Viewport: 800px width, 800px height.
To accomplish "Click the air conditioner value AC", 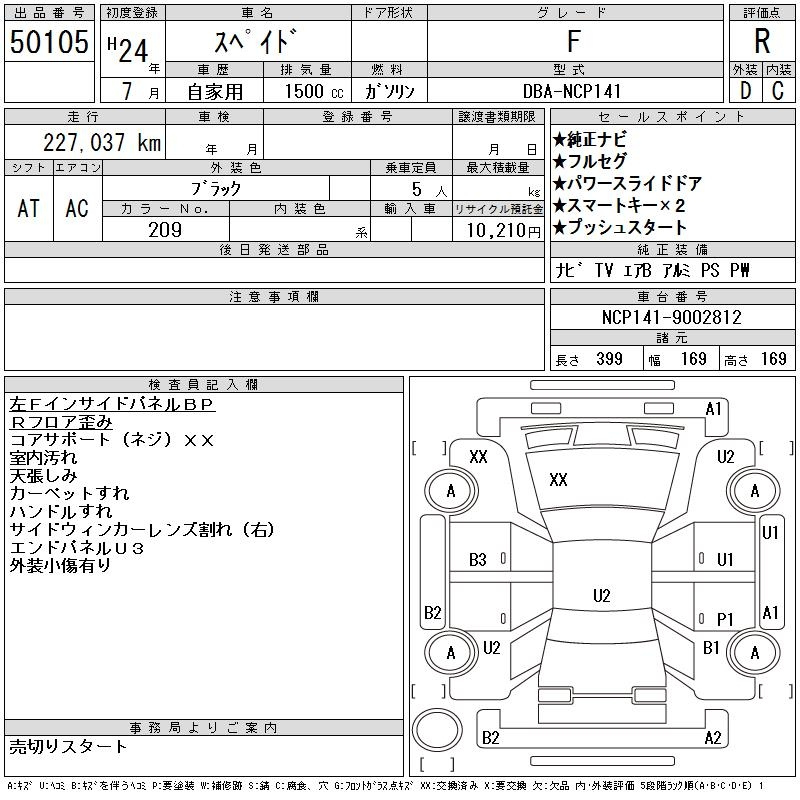I will click(77, 209).
